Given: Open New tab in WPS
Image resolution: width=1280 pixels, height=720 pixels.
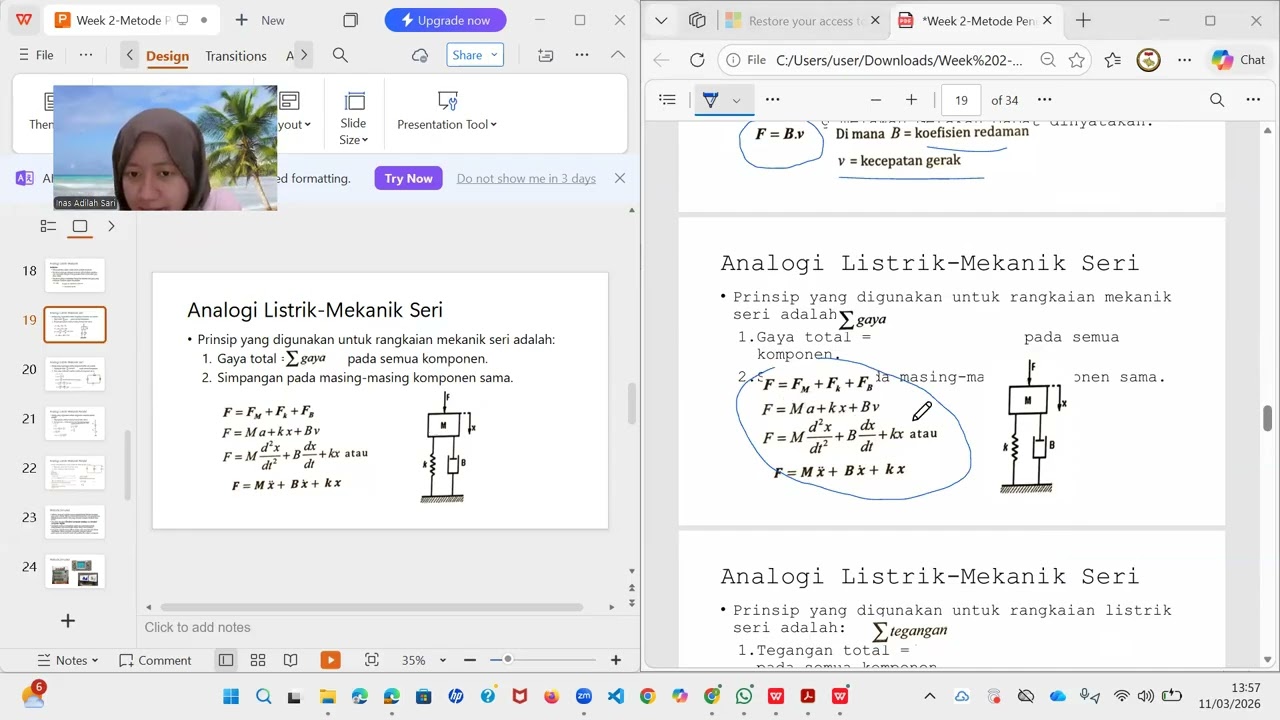Looking at the screenshot, I should [260, 20].
